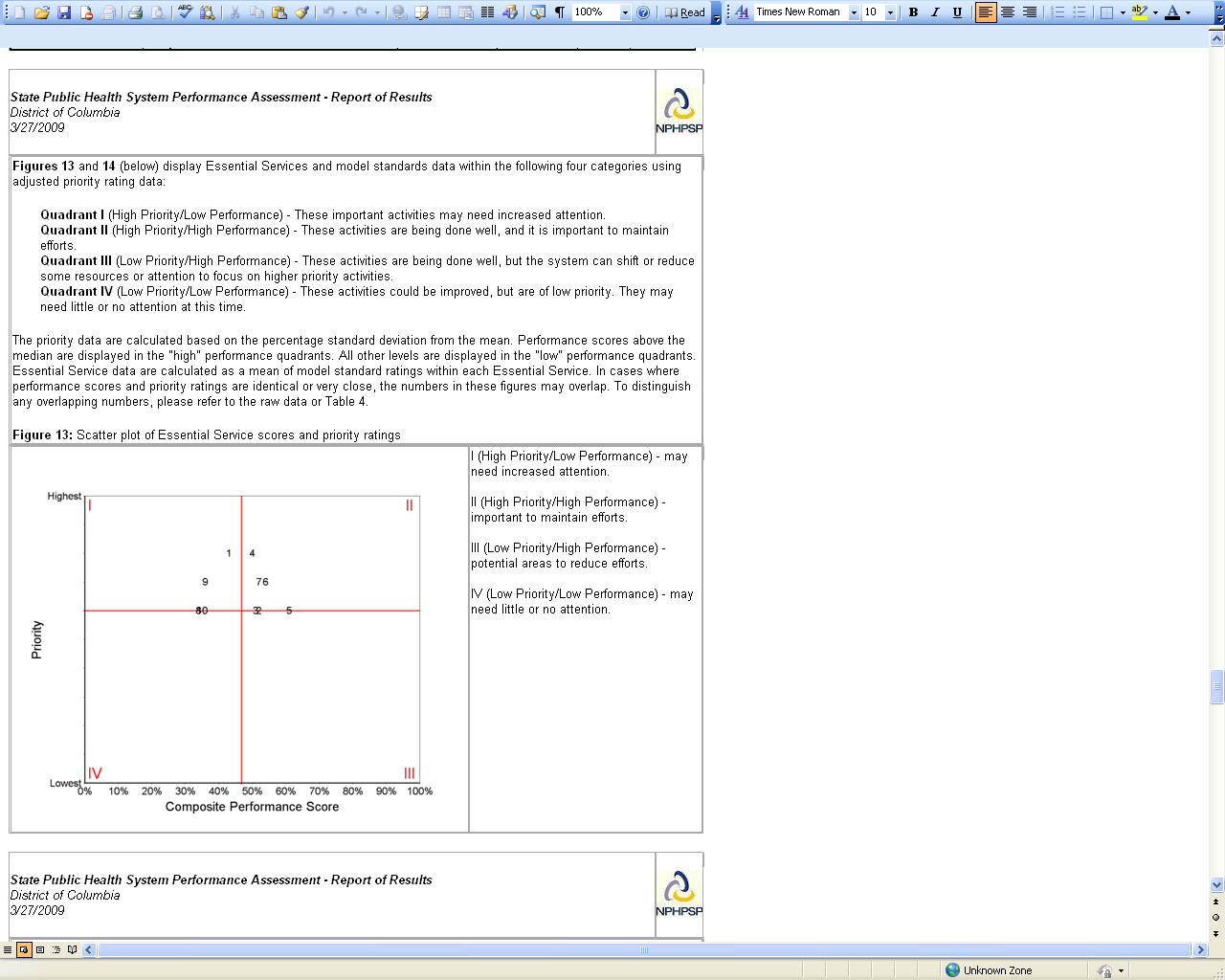Click the vertical scrollbar down arrow

(1217, 885)
